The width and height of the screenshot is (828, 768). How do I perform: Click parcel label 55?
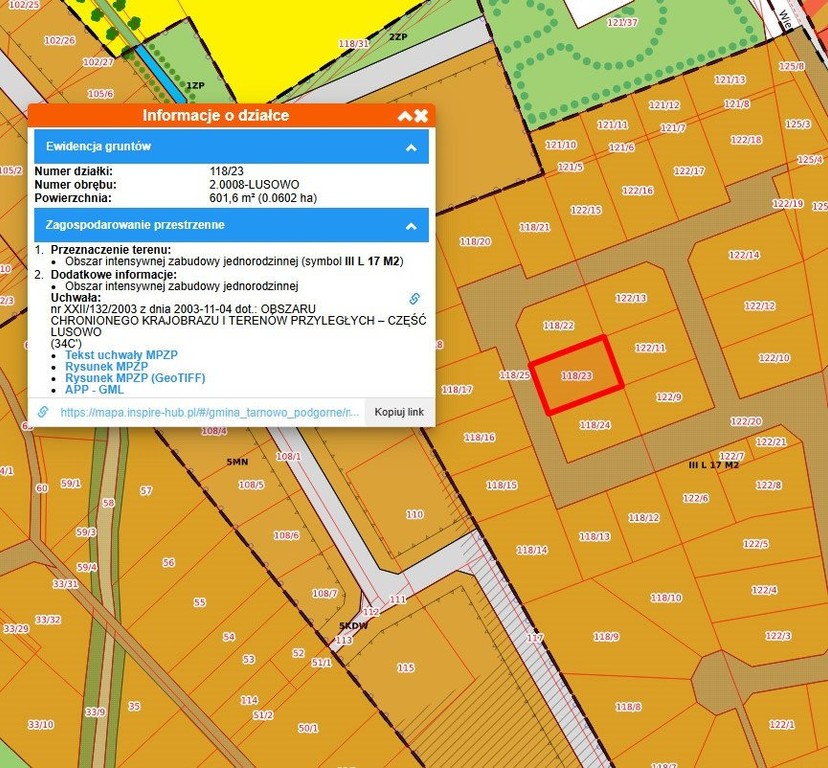tap(199, 602)
